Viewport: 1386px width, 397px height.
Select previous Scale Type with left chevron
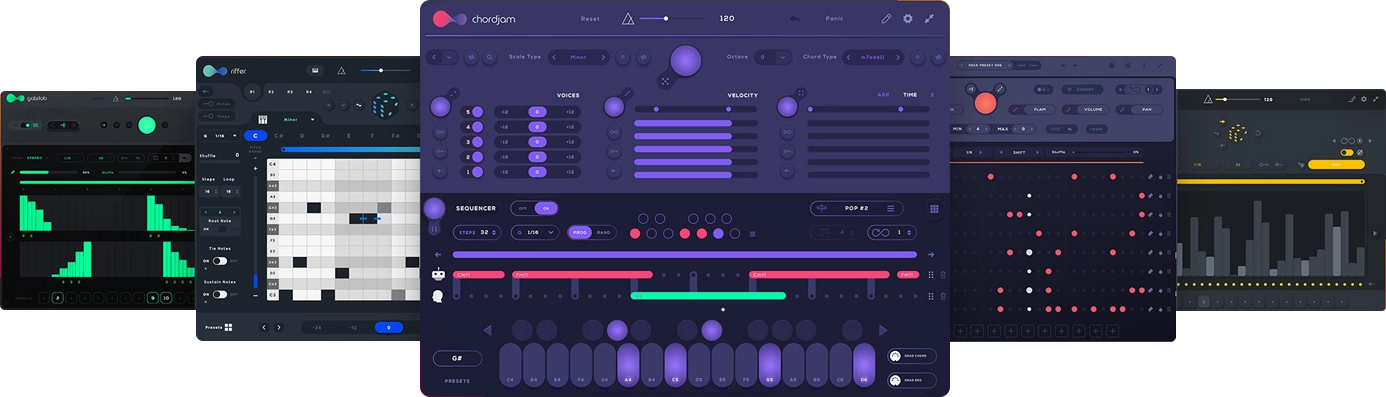point(555,57)
